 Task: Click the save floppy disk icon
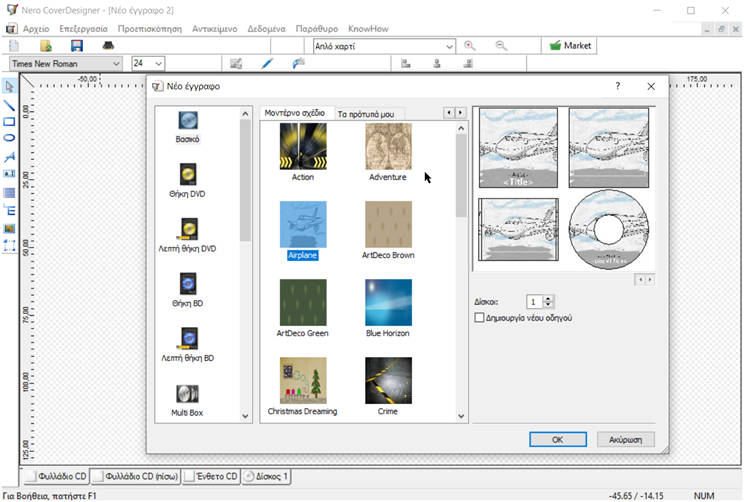tap(77, 46)
